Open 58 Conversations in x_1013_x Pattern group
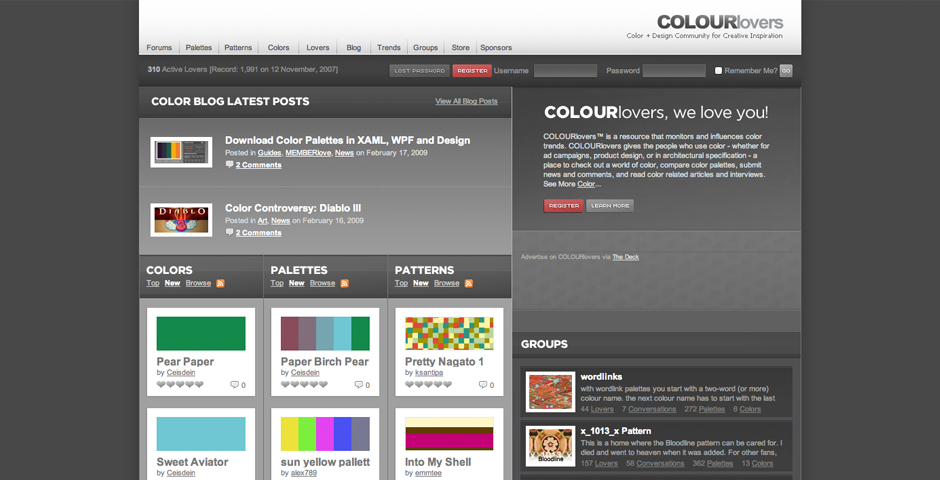Screen dimensions: 940x480 coord(655,463)
